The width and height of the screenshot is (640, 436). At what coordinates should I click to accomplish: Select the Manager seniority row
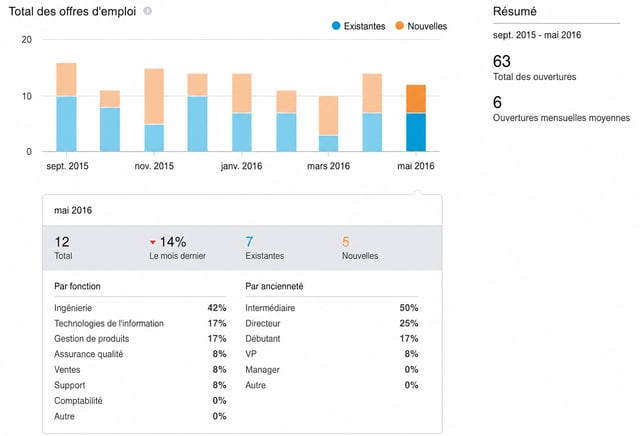(x=331, y=369)
